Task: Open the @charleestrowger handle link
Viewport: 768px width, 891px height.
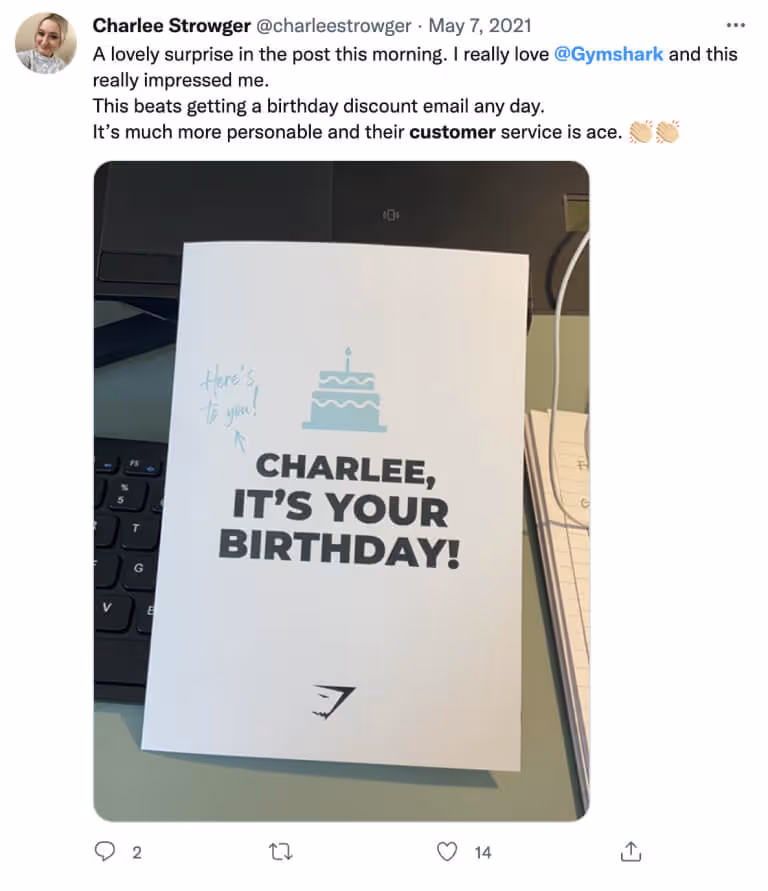Action: point(334,26)
